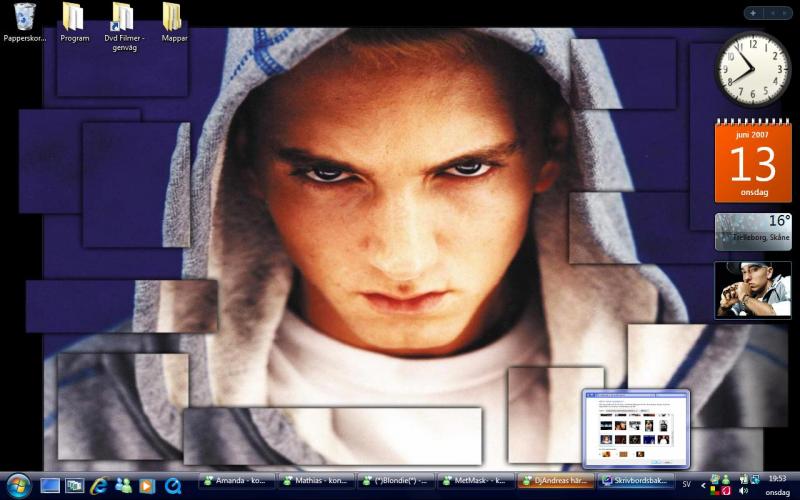This screenshot has height=500, width=800.
Task: Open the SV language bar selector
Action: point(686,484)
